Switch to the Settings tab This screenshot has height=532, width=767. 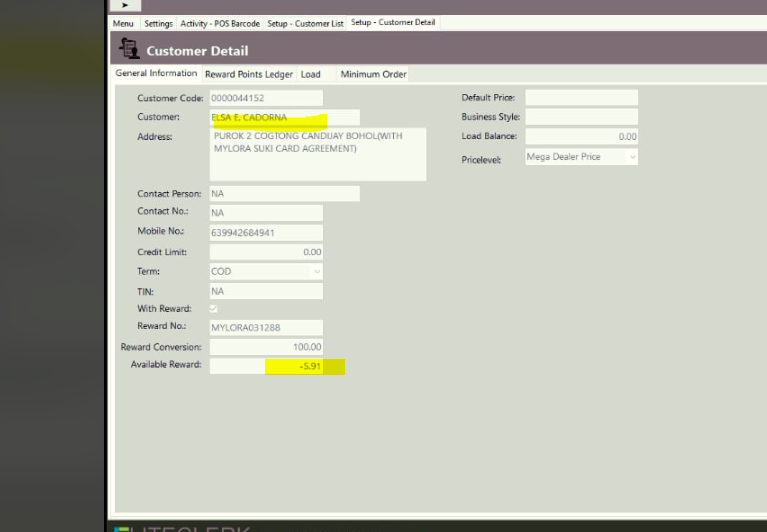[158, 23]
